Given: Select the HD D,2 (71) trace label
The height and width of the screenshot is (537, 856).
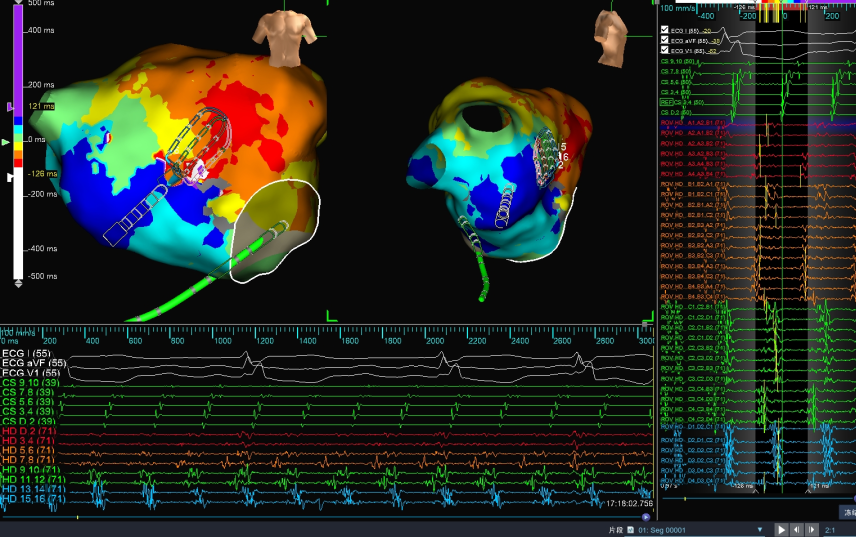Looking at the screenshot, I should [29, 431].
